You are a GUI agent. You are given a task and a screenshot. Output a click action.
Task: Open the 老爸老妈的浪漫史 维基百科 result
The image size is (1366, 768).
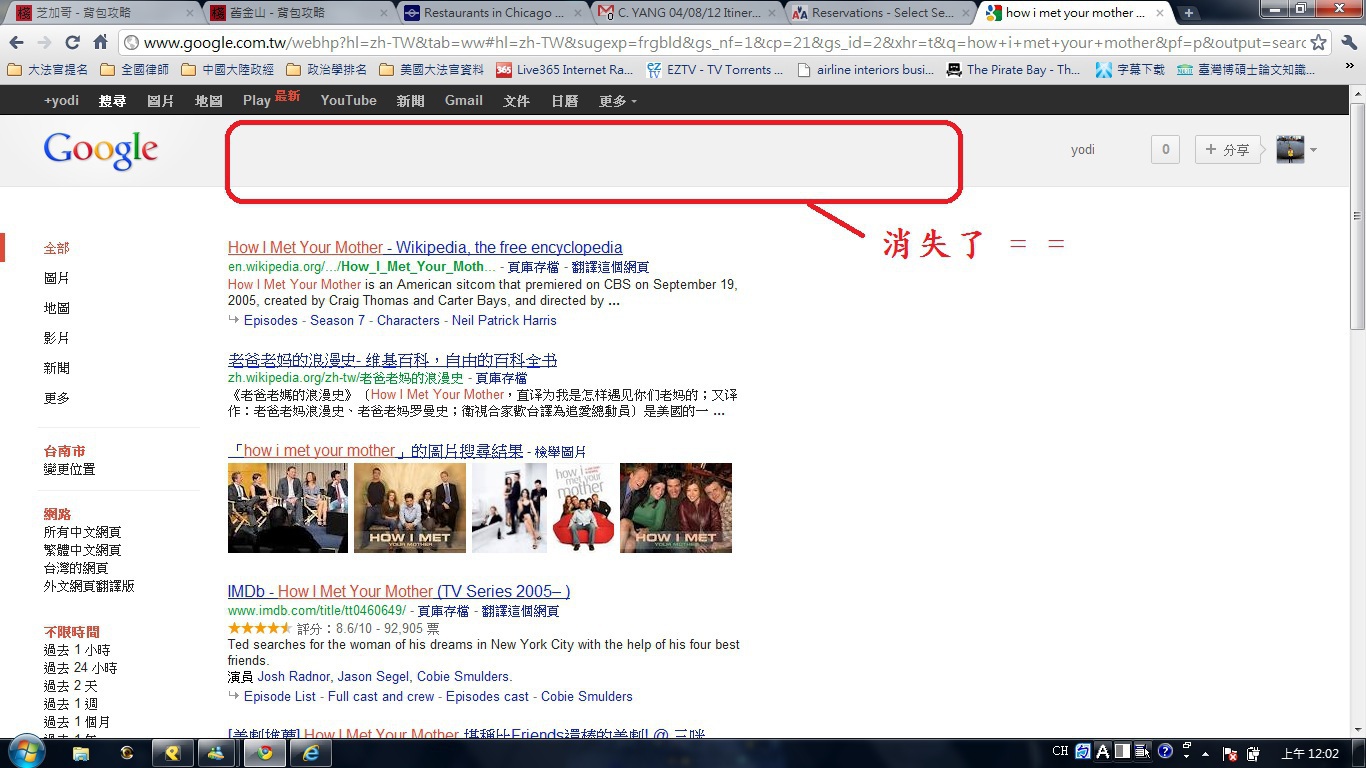392,360
